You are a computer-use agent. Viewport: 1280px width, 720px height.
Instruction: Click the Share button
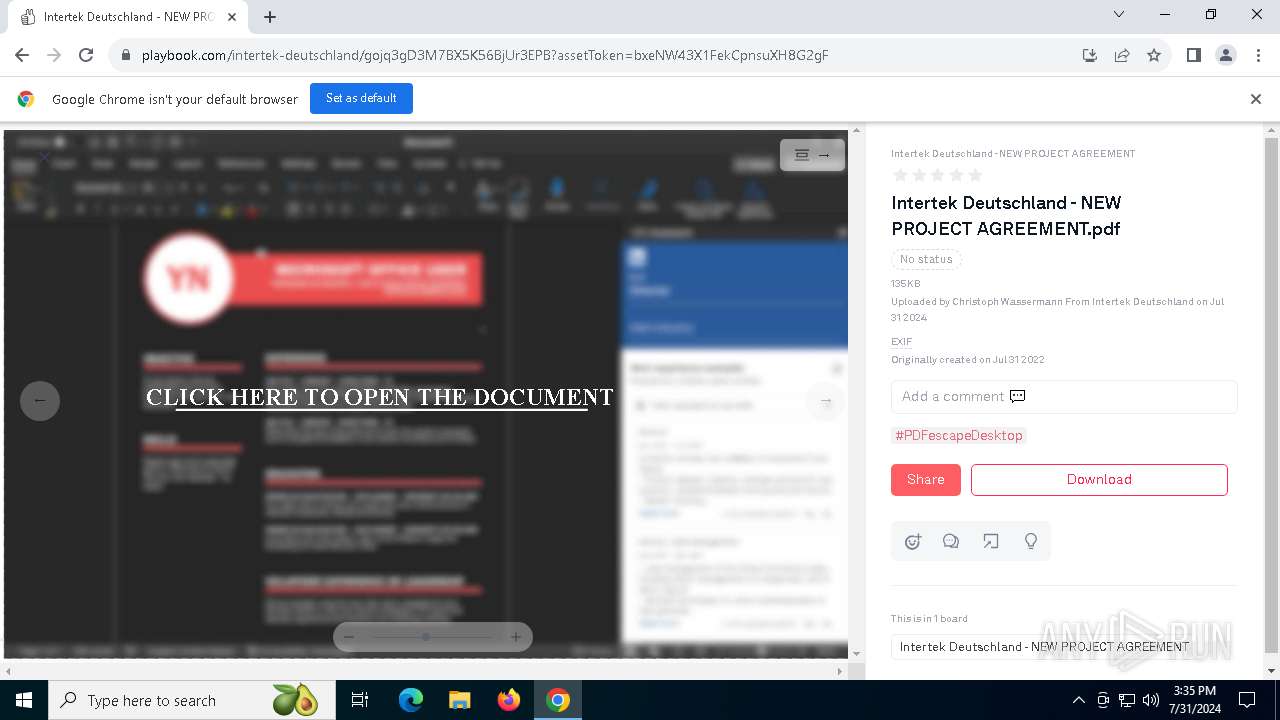[x=926, y=480]
